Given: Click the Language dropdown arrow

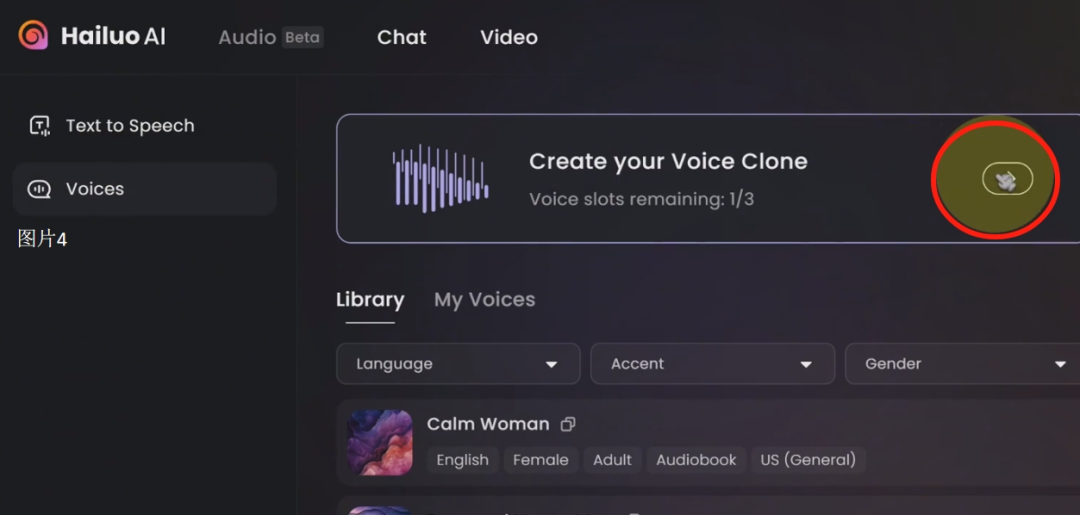Looking at the screenshot, I should [x=551, y=364].
